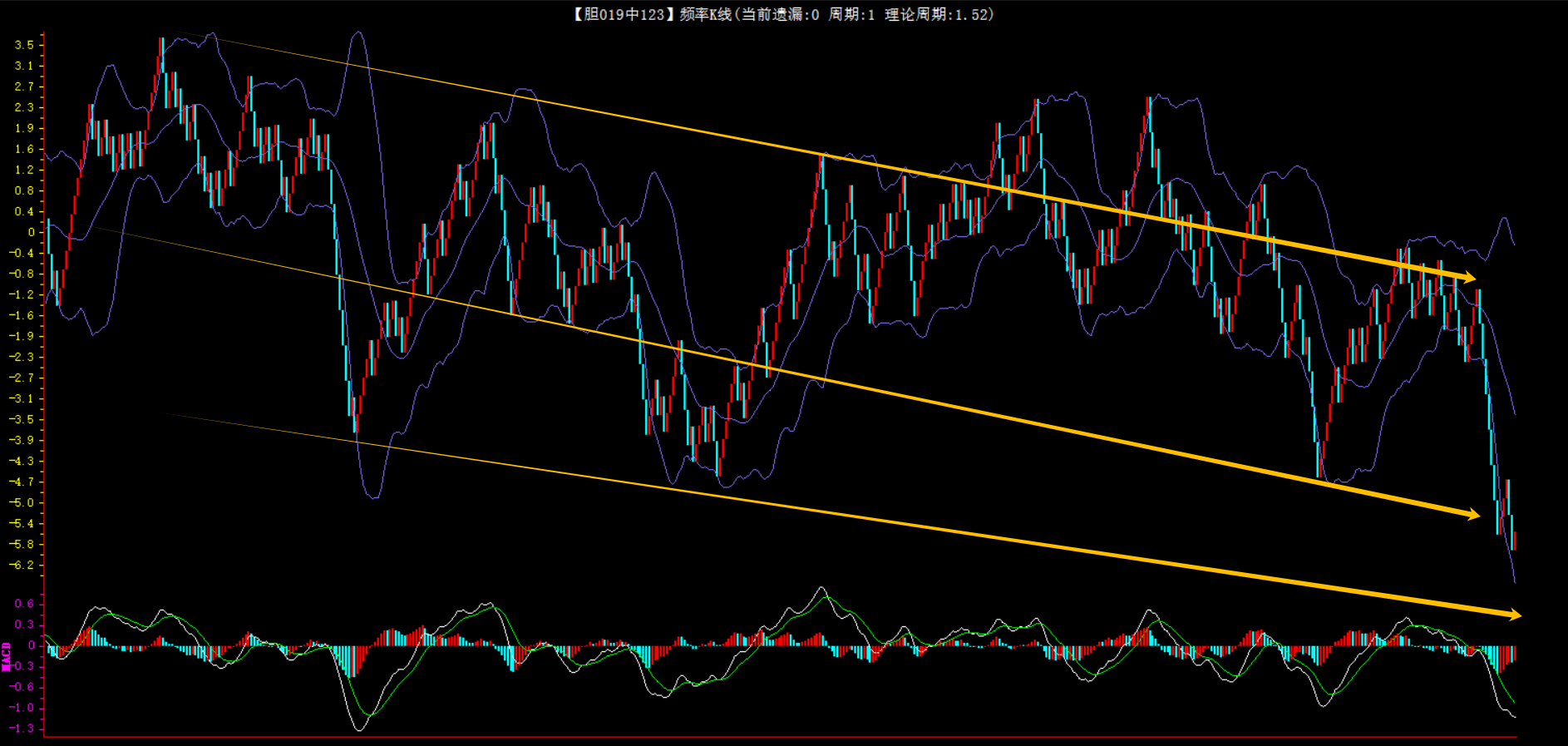
Task: Select the -0.3 MACD axis label
Action: 22,666
